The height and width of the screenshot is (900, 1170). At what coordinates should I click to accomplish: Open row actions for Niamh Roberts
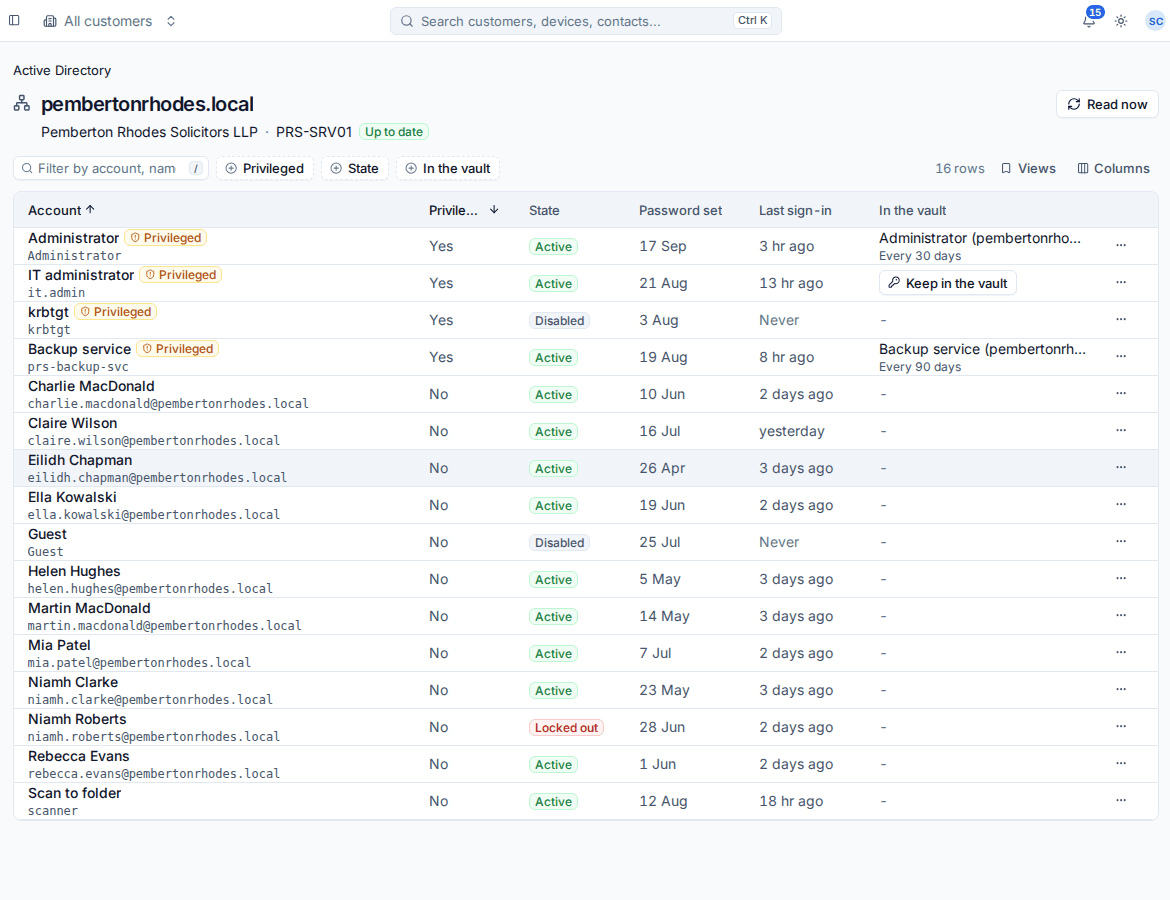click(x=1121, y=726)
